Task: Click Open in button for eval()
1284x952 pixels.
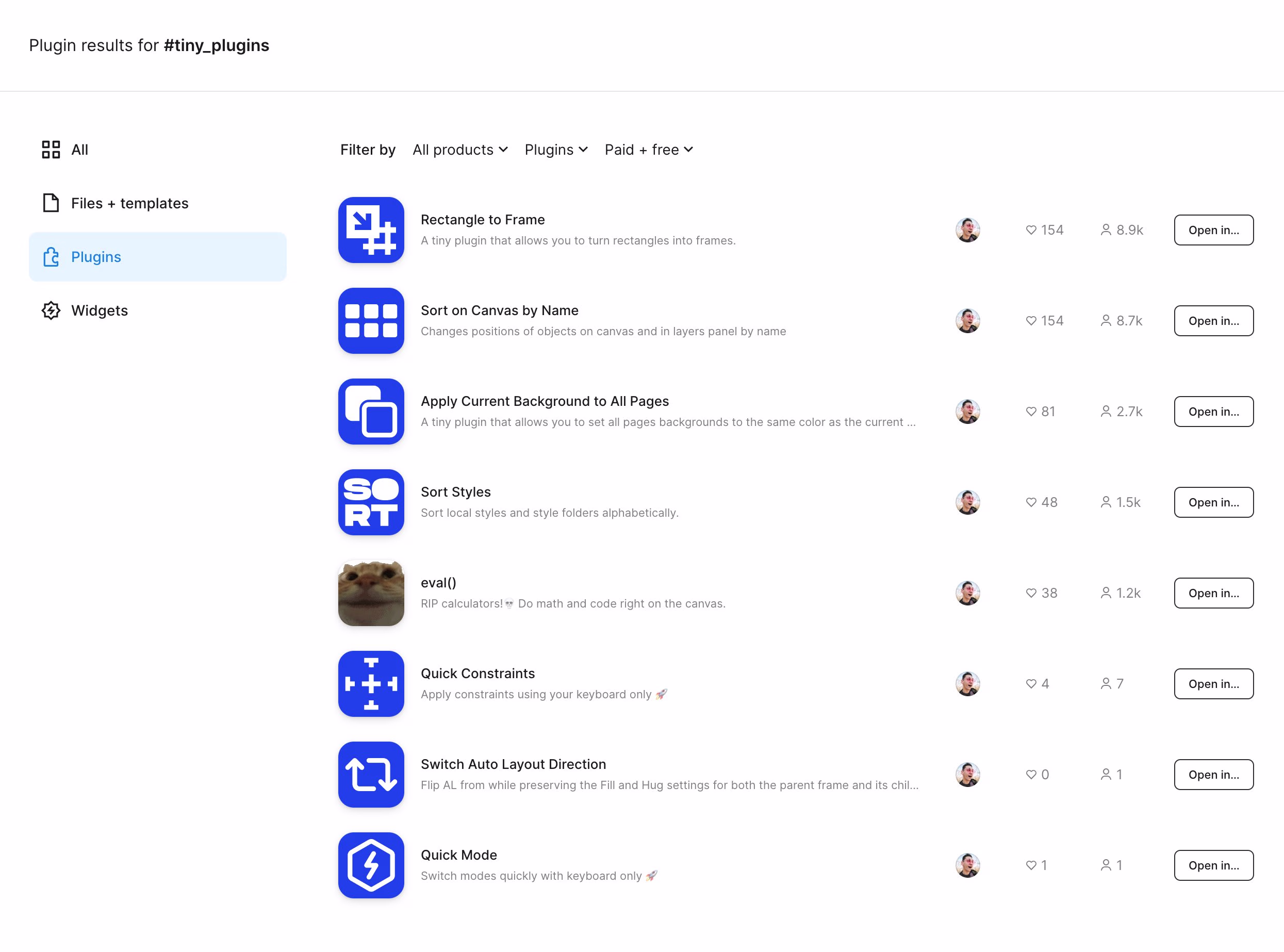Action: pos(1213,593)
